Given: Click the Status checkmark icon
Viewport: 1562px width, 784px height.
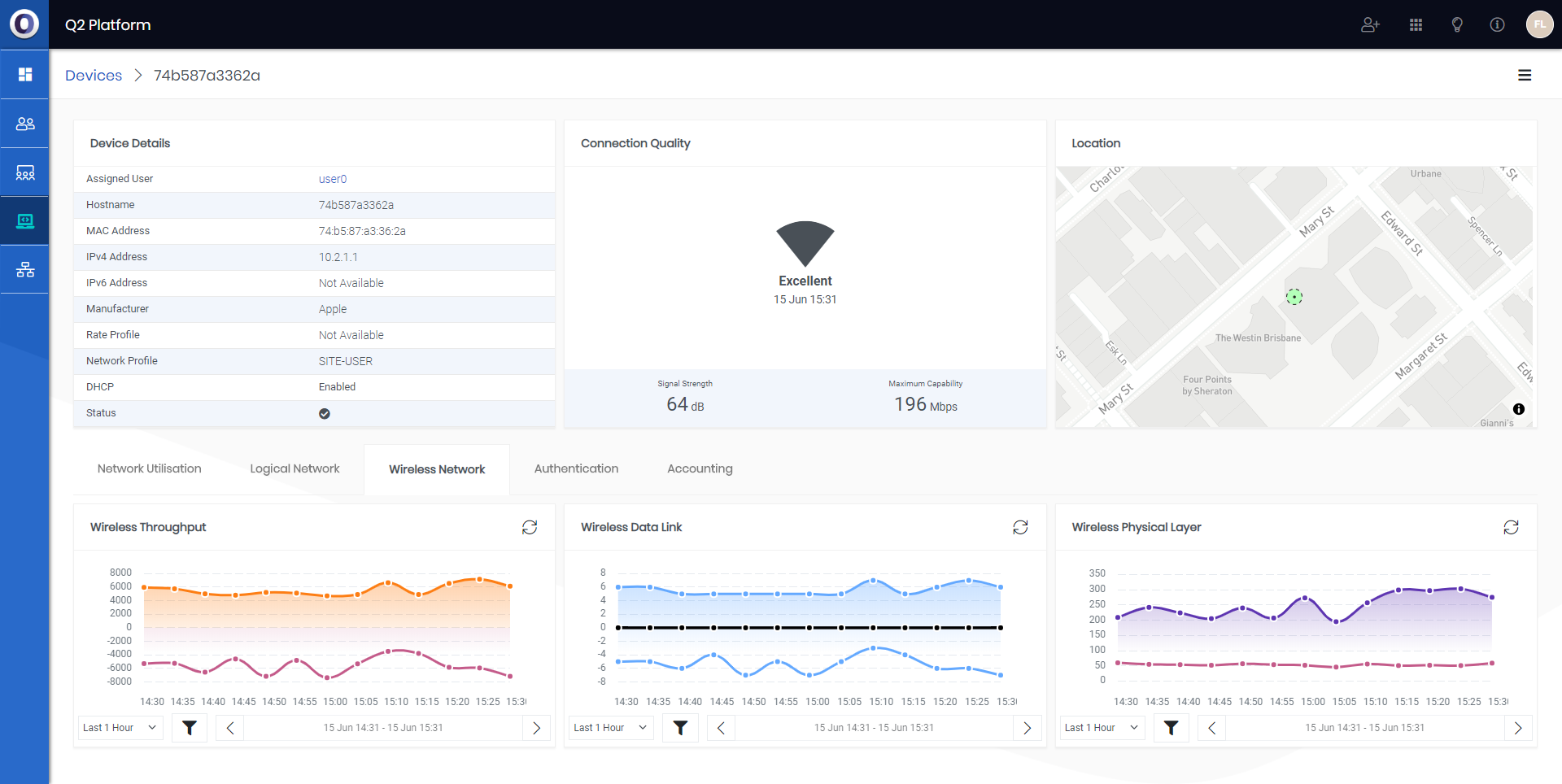Looking at the screenshot, I should 325,413.
